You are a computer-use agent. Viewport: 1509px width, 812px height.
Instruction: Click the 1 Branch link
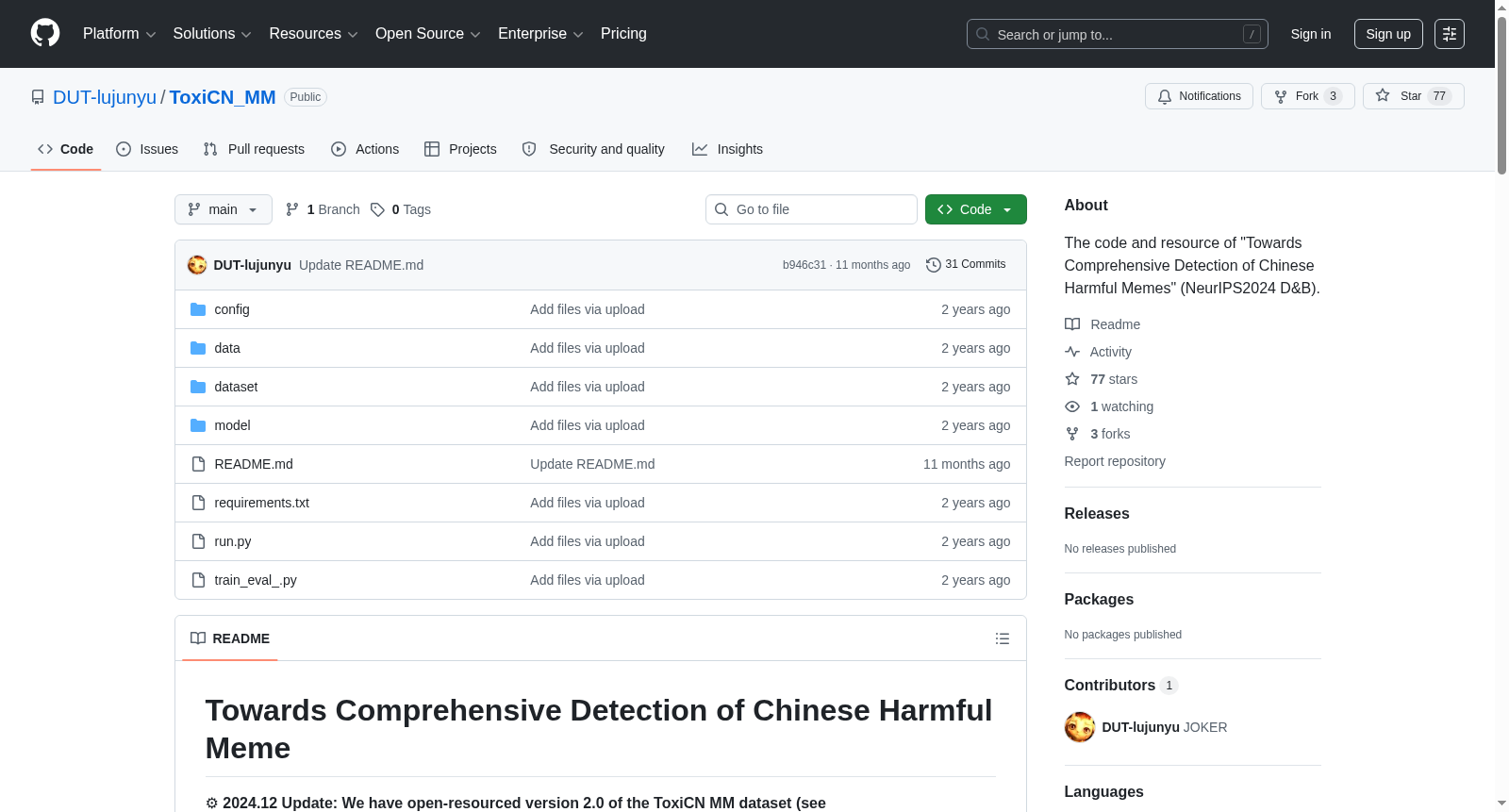(323, 209)
